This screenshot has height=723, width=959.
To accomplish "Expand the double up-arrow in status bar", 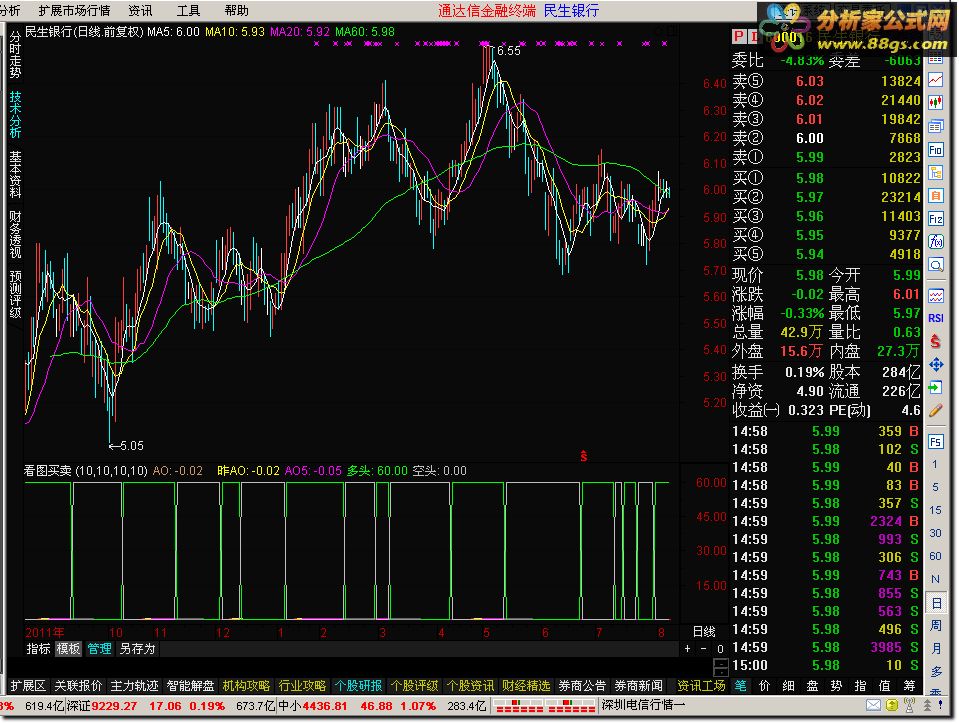I will pos(927,705).
